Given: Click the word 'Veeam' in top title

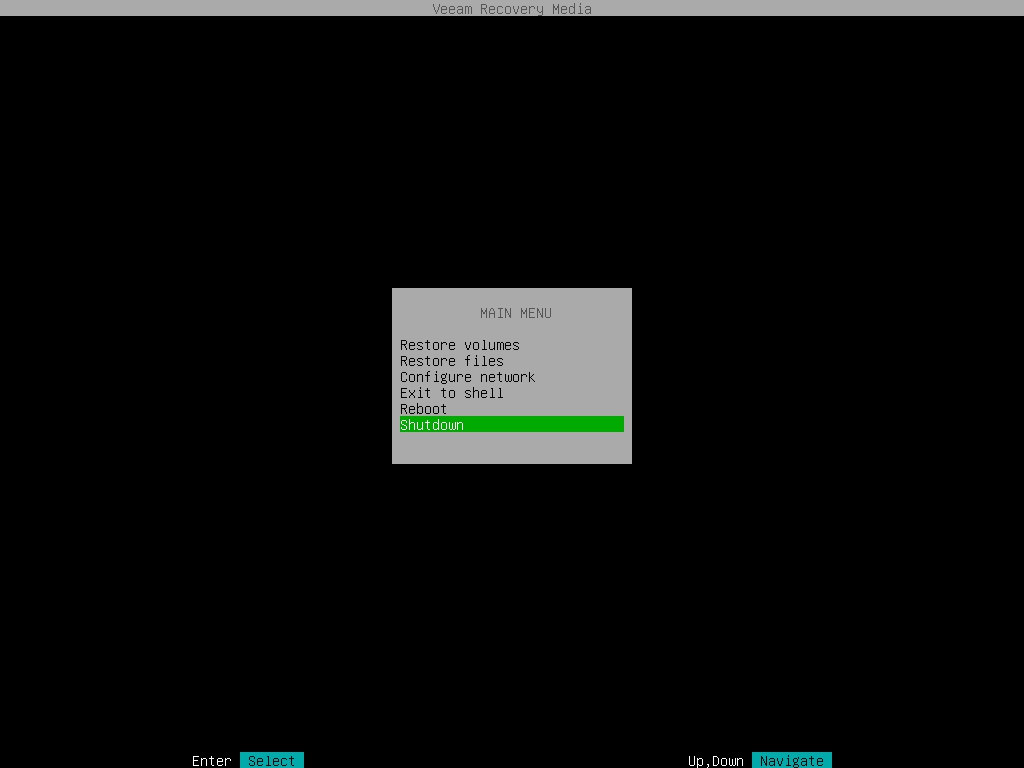Looking at the screenshot, I should tap(451, 9).
